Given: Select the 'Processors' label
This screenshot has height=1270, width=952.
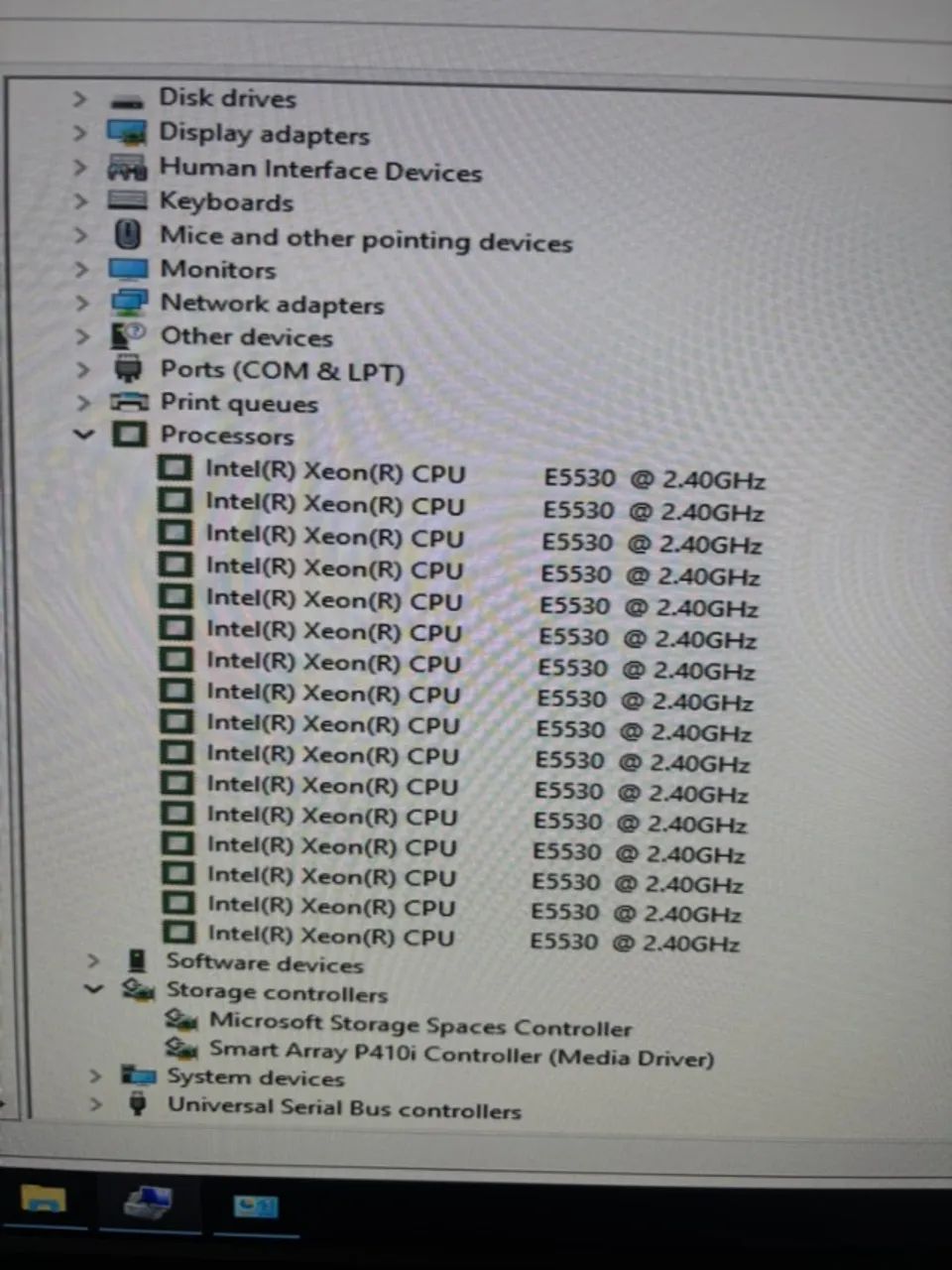Looking at the screenshot, I should coord(227,435).
